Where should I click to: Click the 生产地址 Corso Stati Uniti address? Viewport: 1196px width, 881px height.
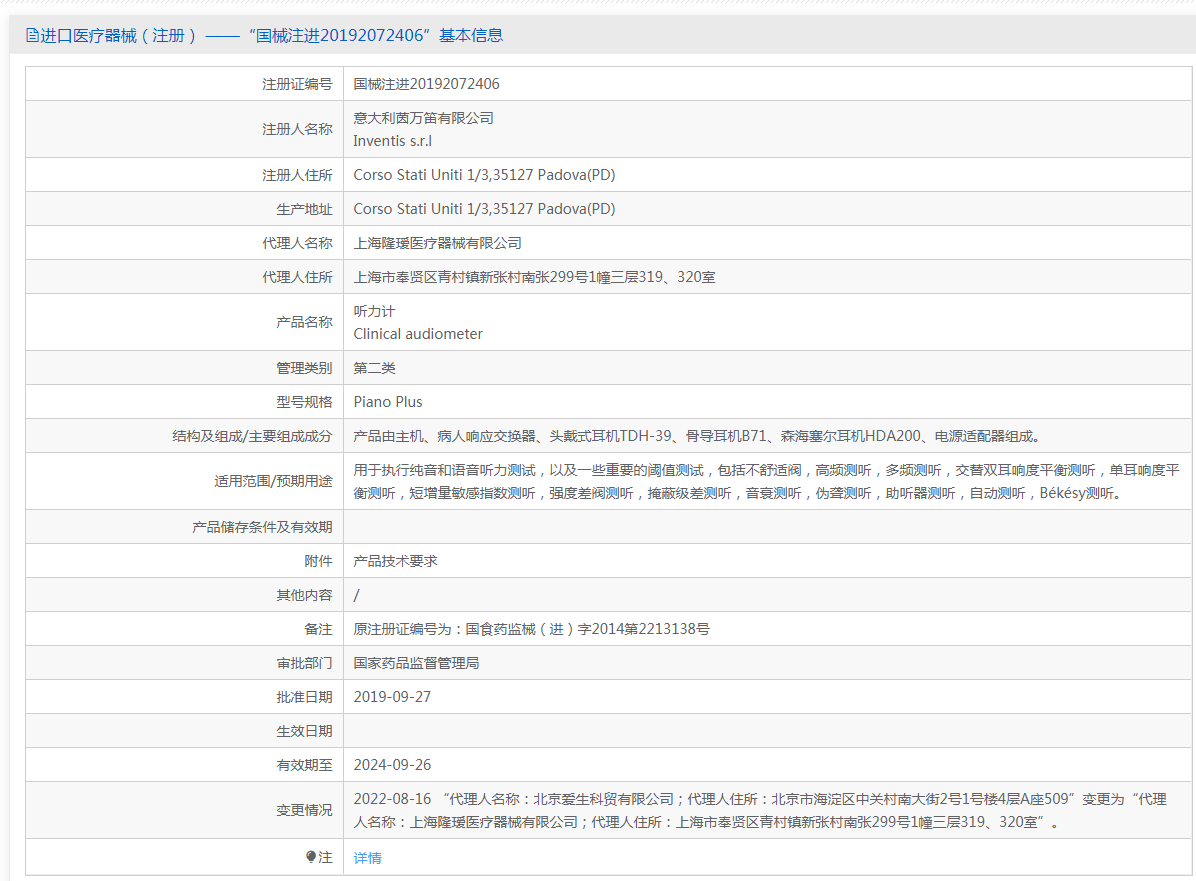coord(484,209)
